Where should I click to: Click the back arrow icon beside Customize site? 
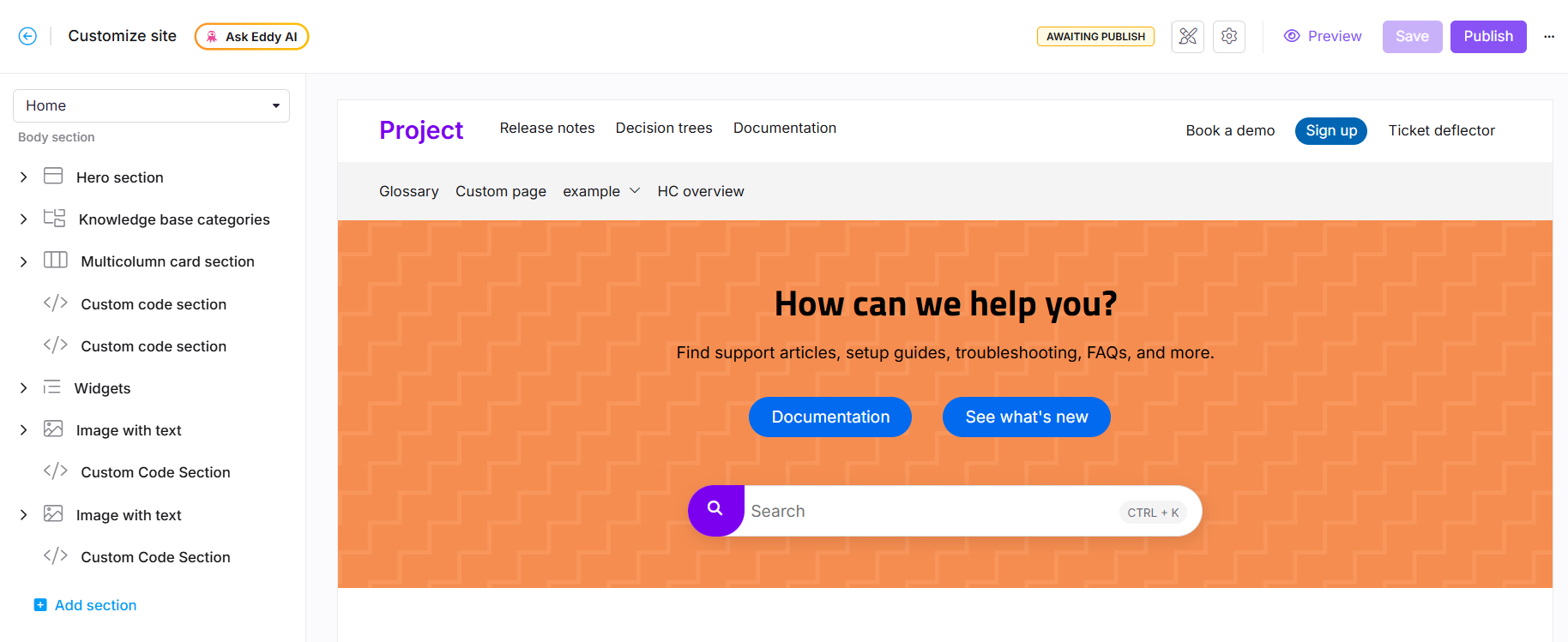click(x=27, y=36)
